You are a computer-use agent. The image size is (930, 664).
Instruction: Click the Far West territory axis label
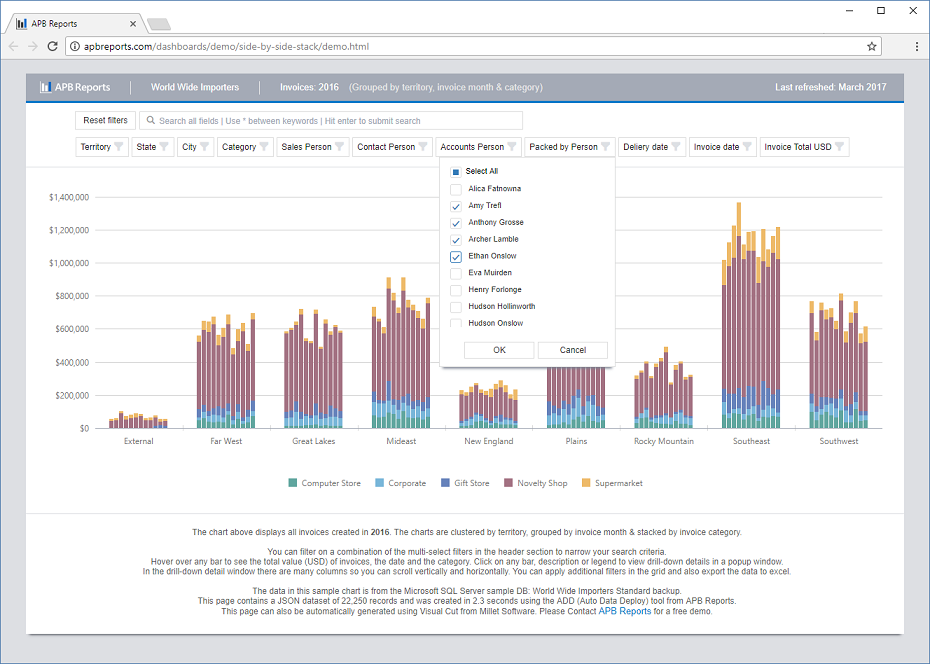(226, 441)
